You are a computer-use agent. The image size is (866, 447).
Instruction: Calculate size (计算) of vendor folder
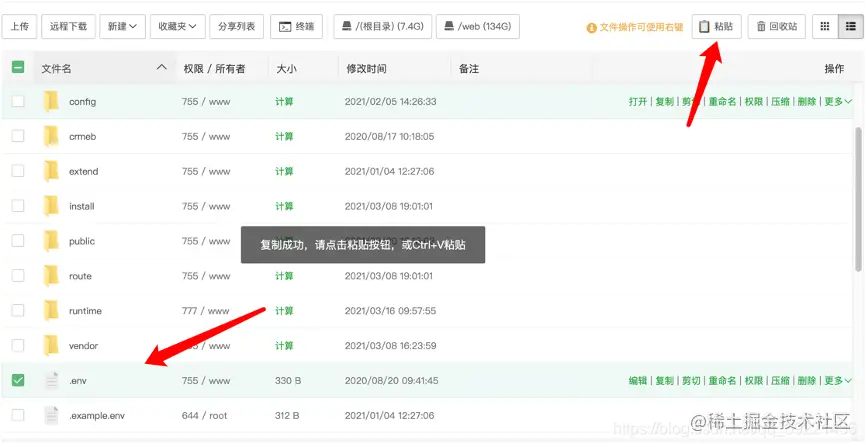tap(284, 345)
